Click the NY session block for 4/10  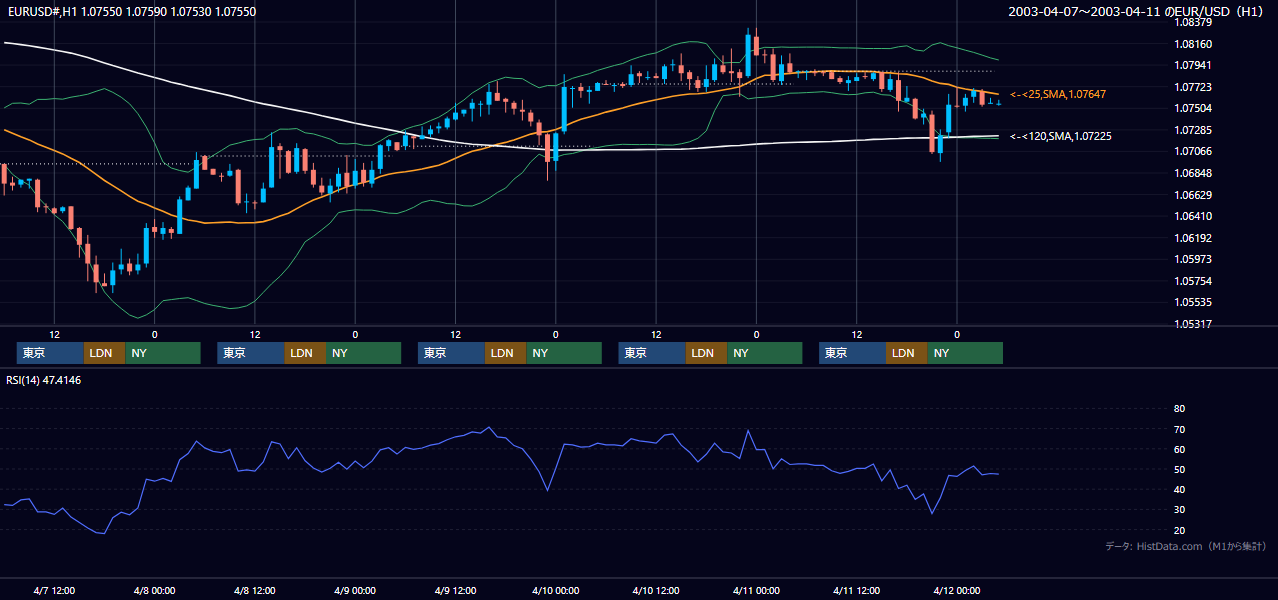pos(765,353)
